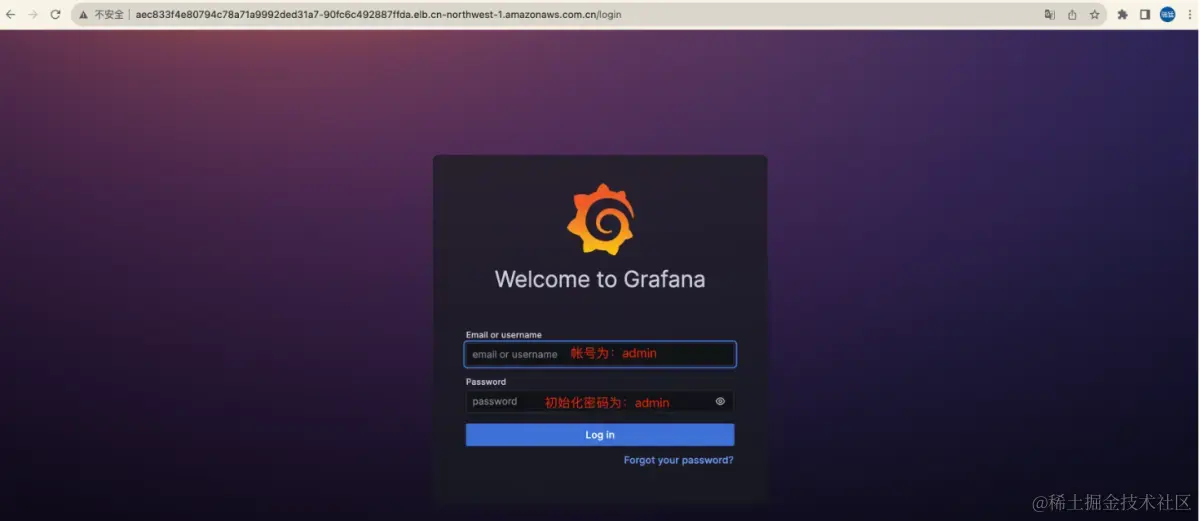Screen dimensions: 1200x521
Task: Open the extensions puzzle icon
Action: click(x=1122, y=15)
